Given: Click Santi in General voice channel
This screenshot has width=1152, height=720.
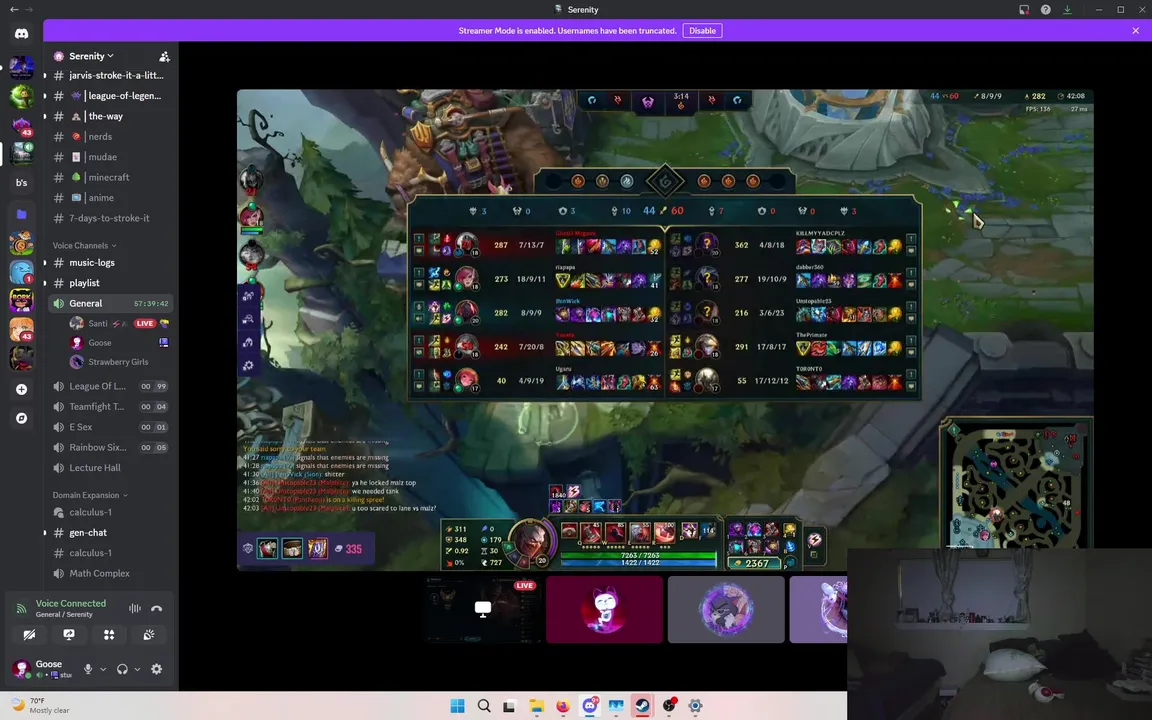Looking at the screenshot, I should (x=97, y=323).
